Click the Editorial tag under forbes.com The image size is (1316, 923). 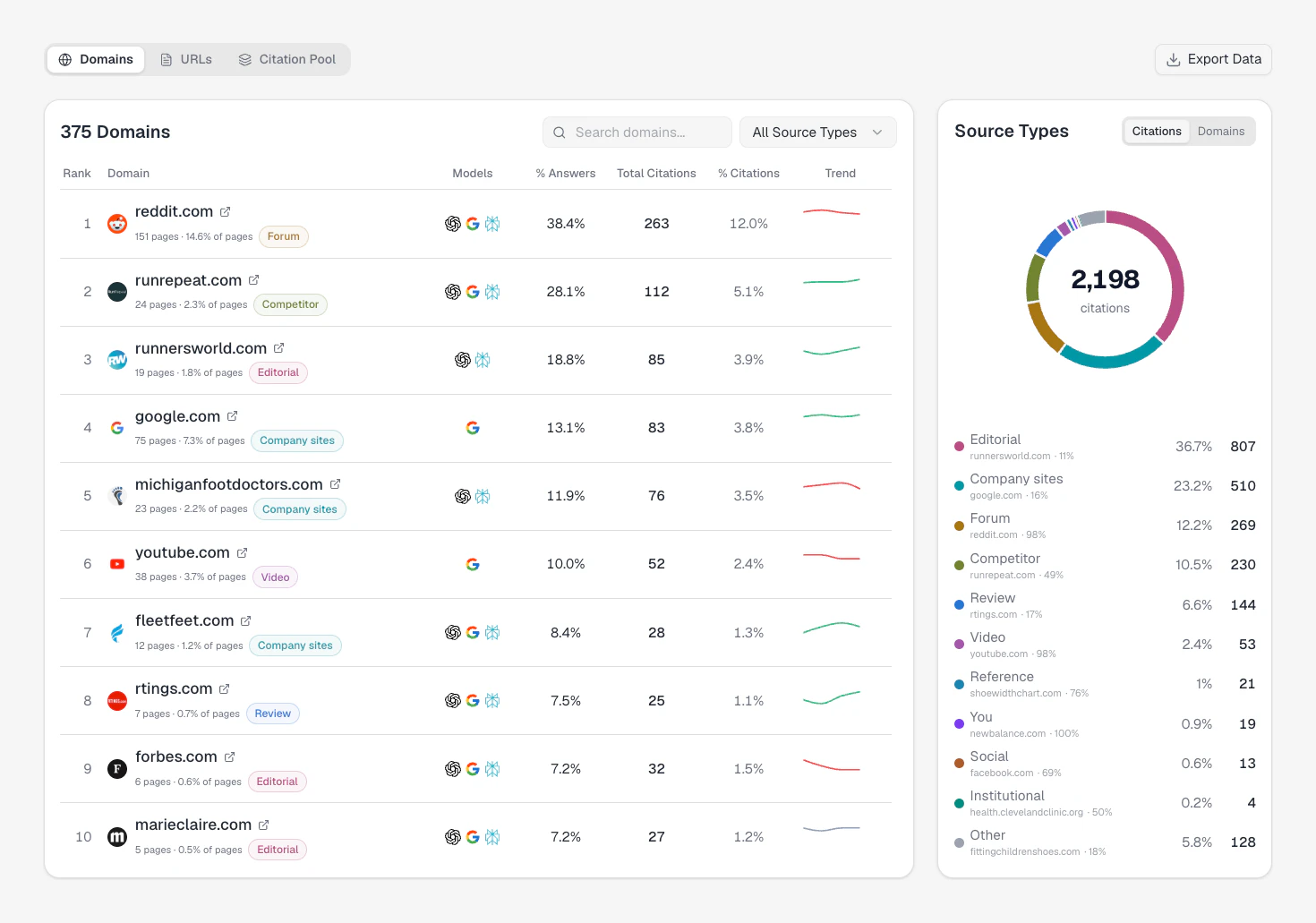pyautogui.click(x=278, y=782)
